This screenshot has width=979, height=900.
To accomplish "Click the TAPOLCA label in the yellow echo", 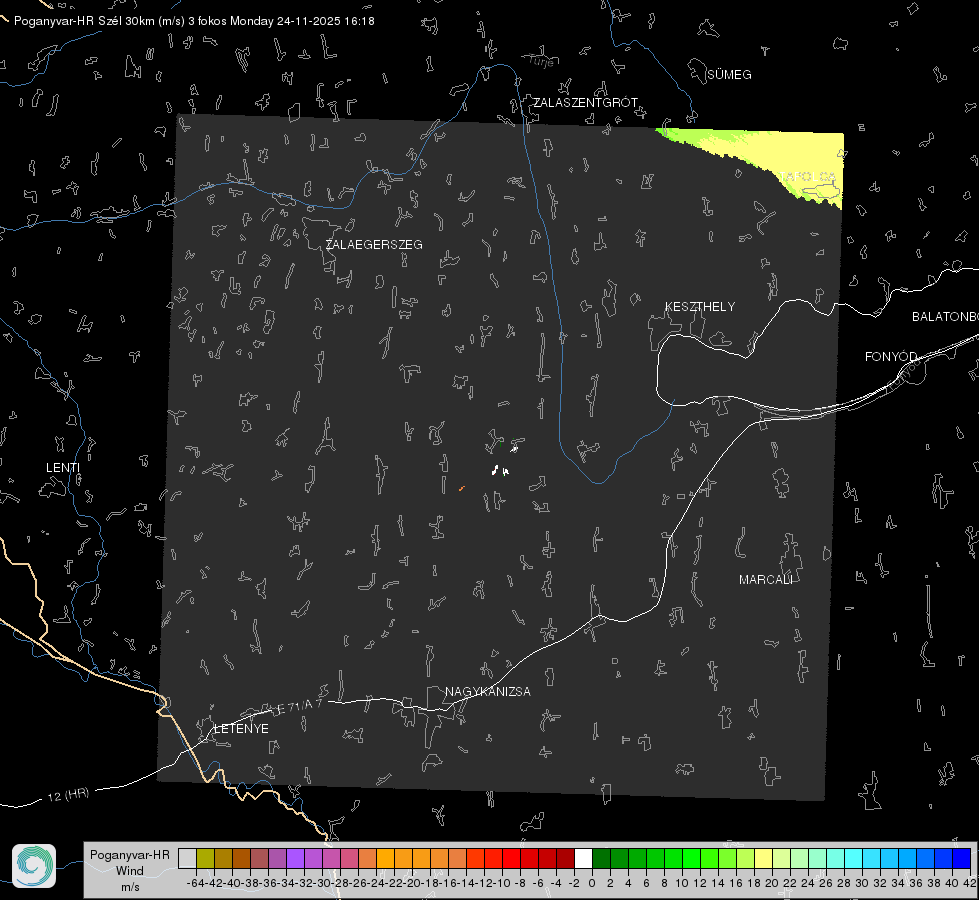I will click(x=807, y=177).
